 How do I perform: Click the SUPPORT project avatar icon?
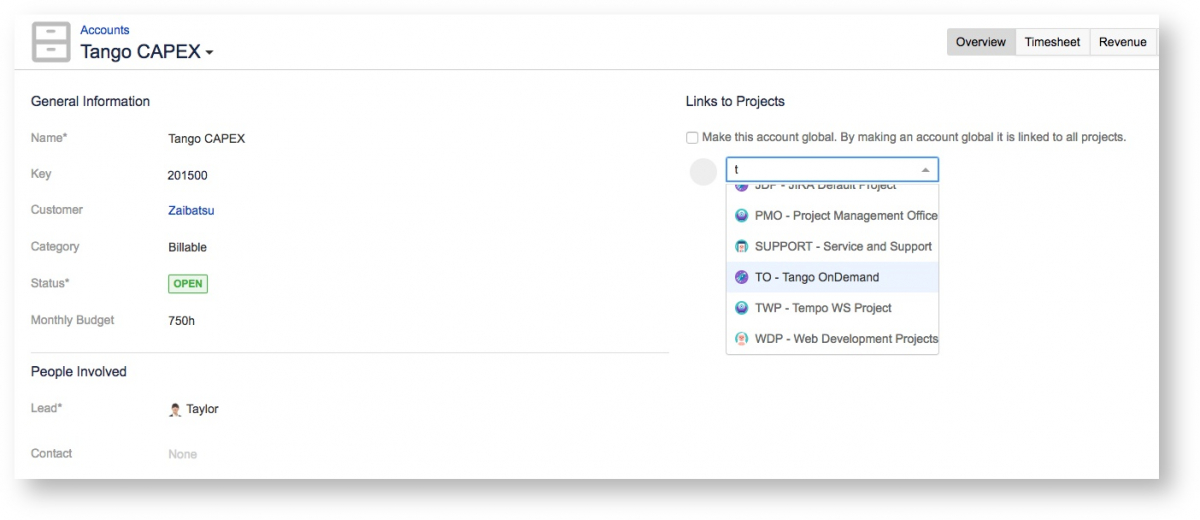741,246
